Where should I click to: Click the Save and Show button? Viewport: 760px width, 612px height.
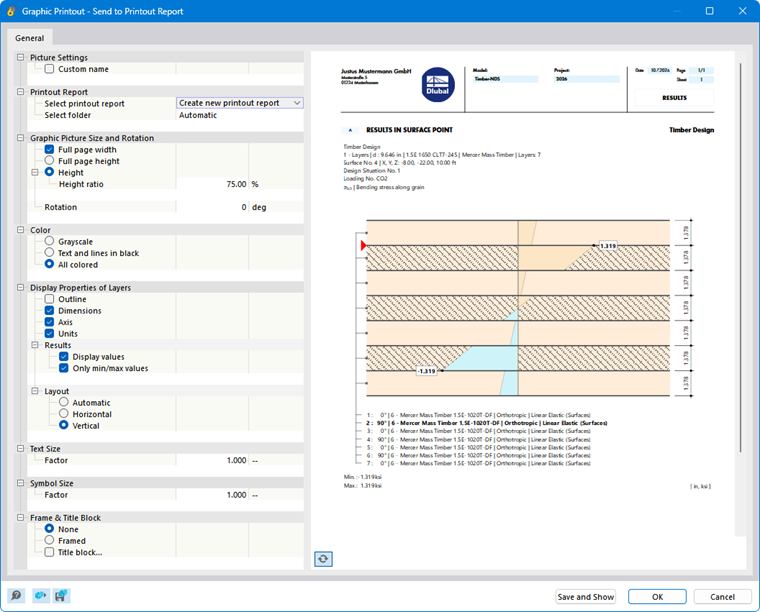[x=586, y=597]
